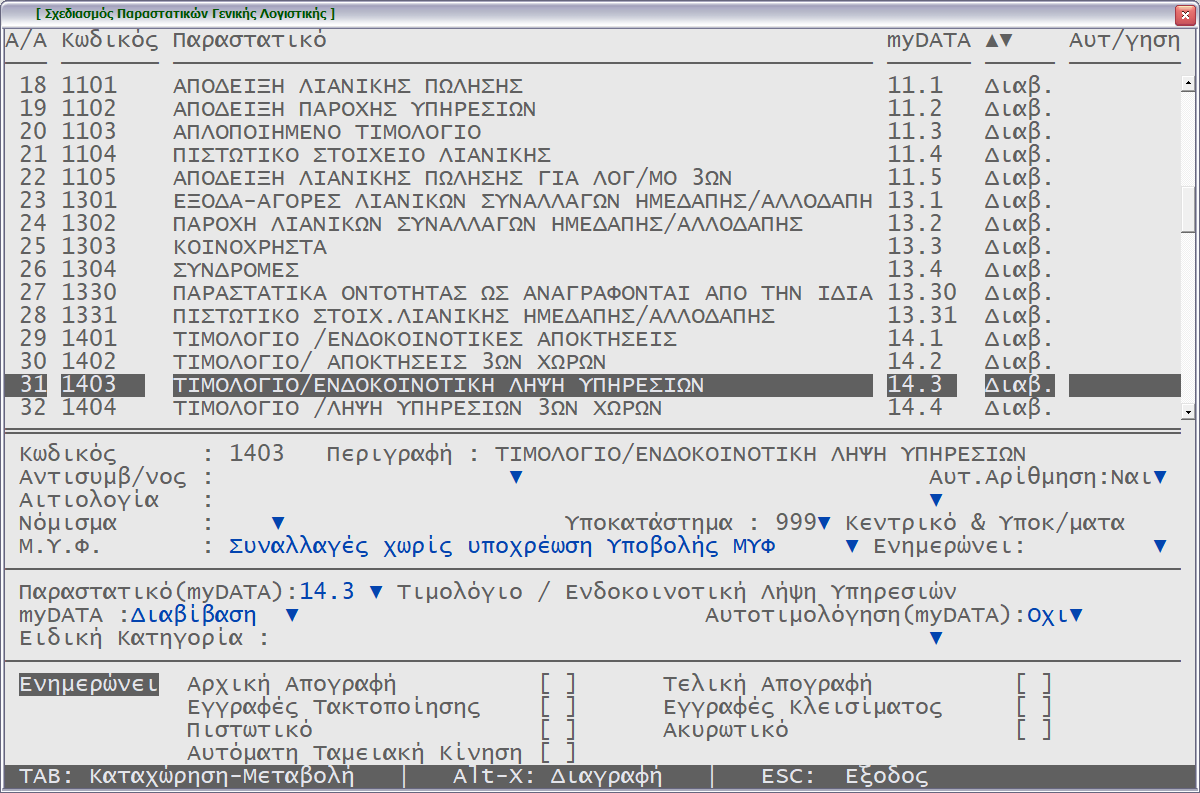Enable the Πιστωτικό checkbox
This screenshot has width=1200, height=793.
point(558,730)
